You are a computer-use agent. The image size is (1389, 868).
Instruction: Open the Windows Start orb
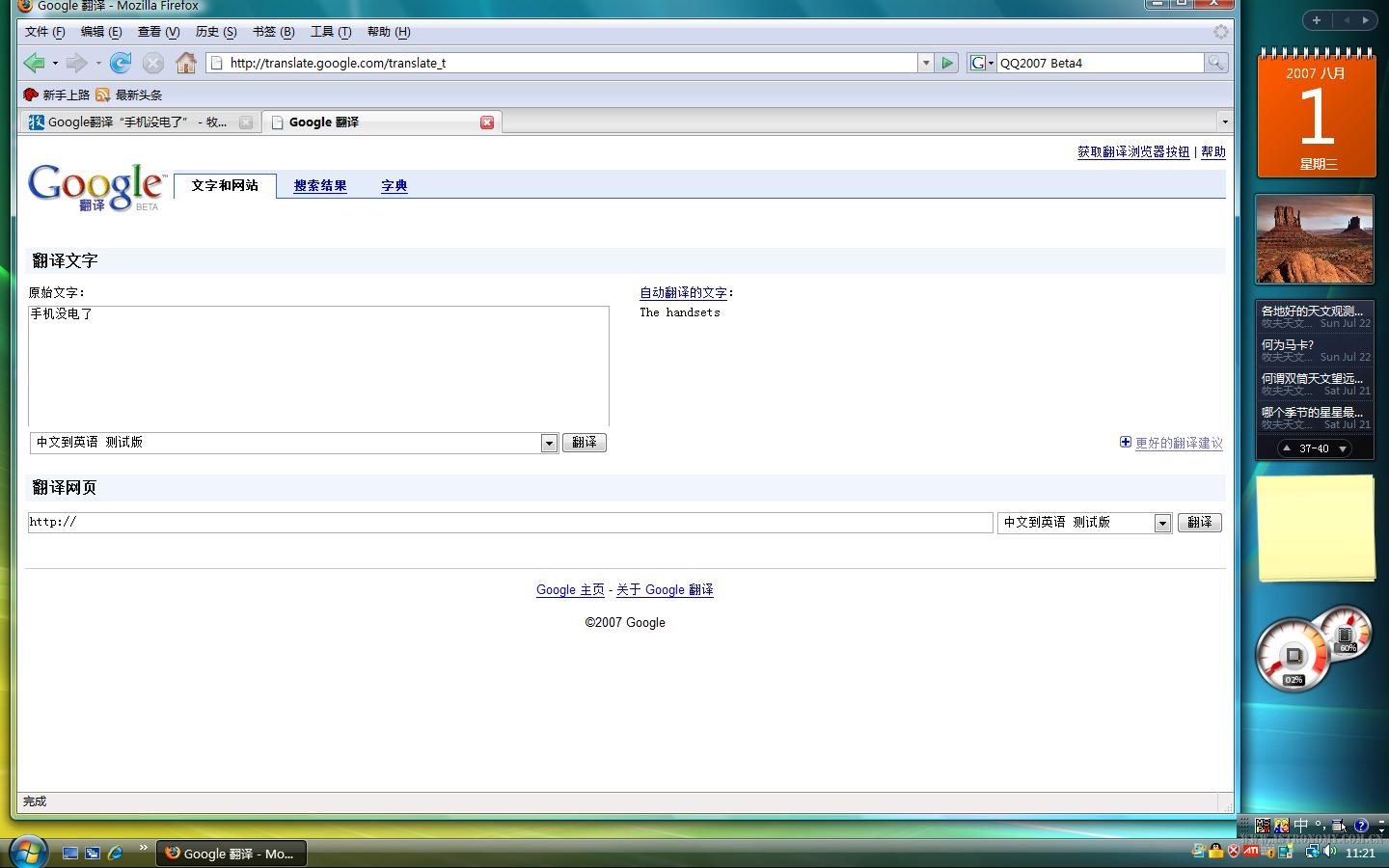[x=28, y=853]
